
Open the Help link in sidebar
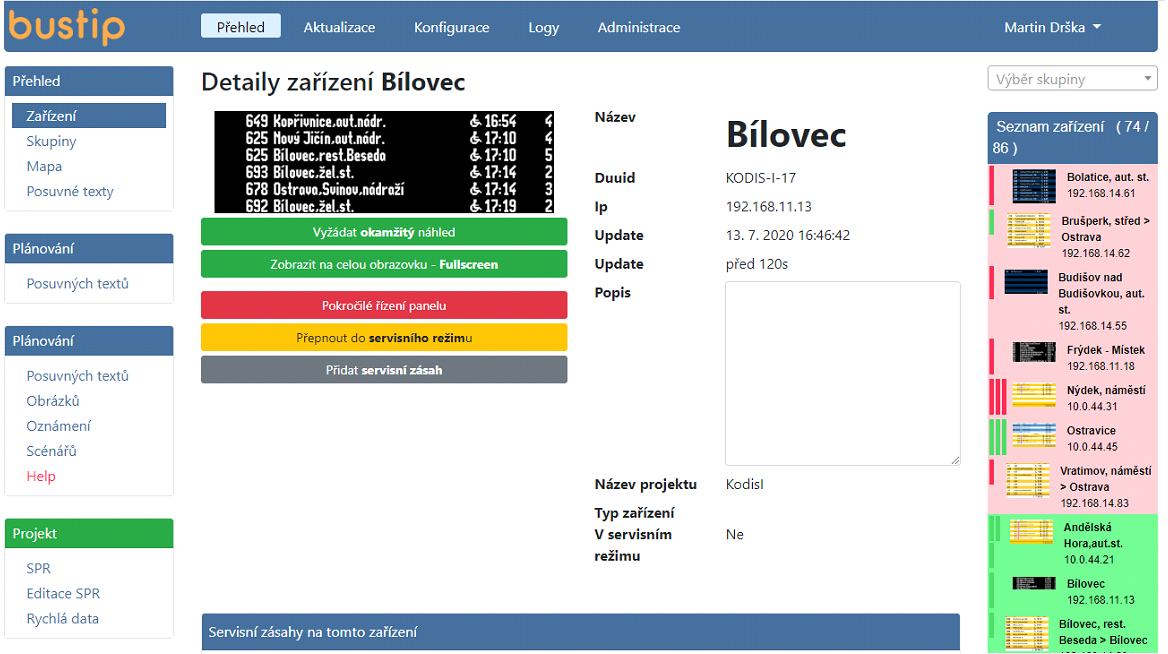[x=41, y=476]
